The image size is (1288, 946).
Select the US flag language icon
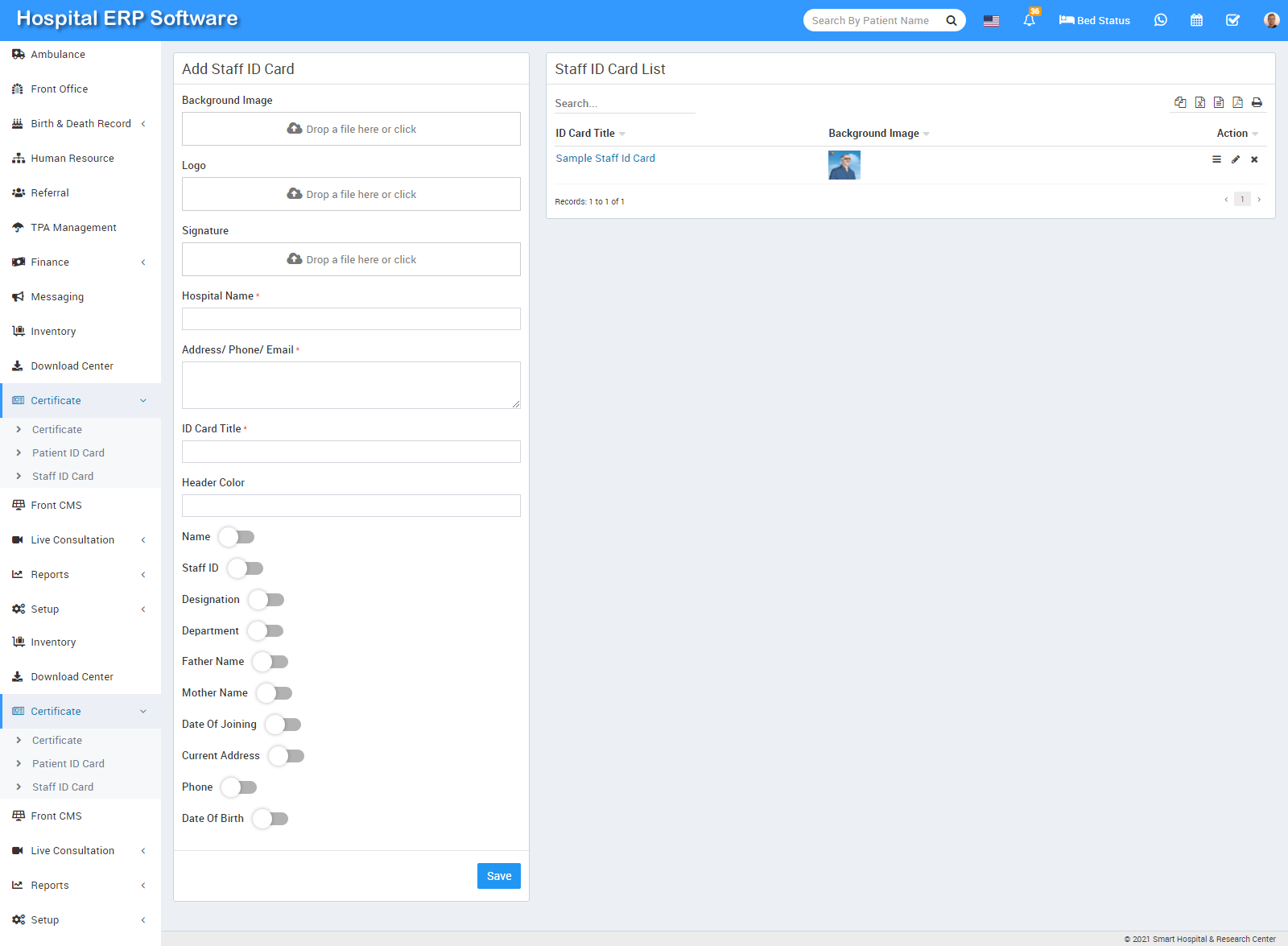[991, 21]
